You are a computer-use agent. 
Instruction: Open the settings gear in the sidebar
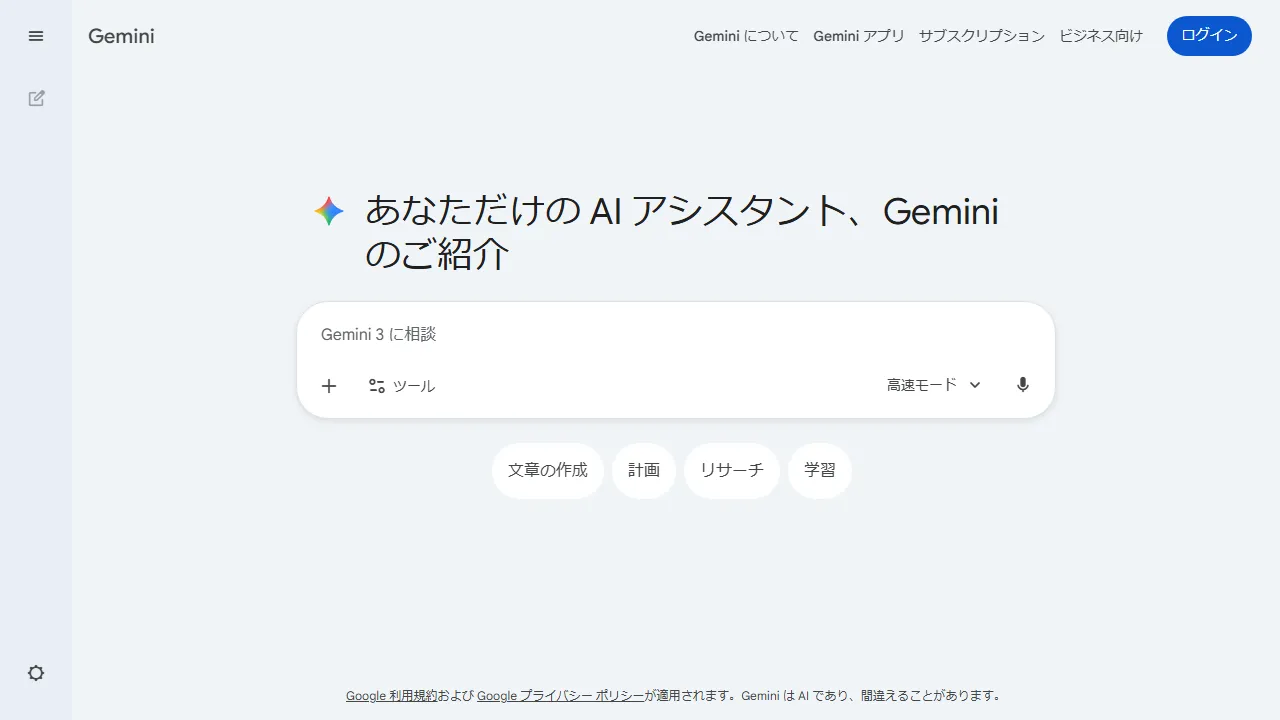pos(36,673)
